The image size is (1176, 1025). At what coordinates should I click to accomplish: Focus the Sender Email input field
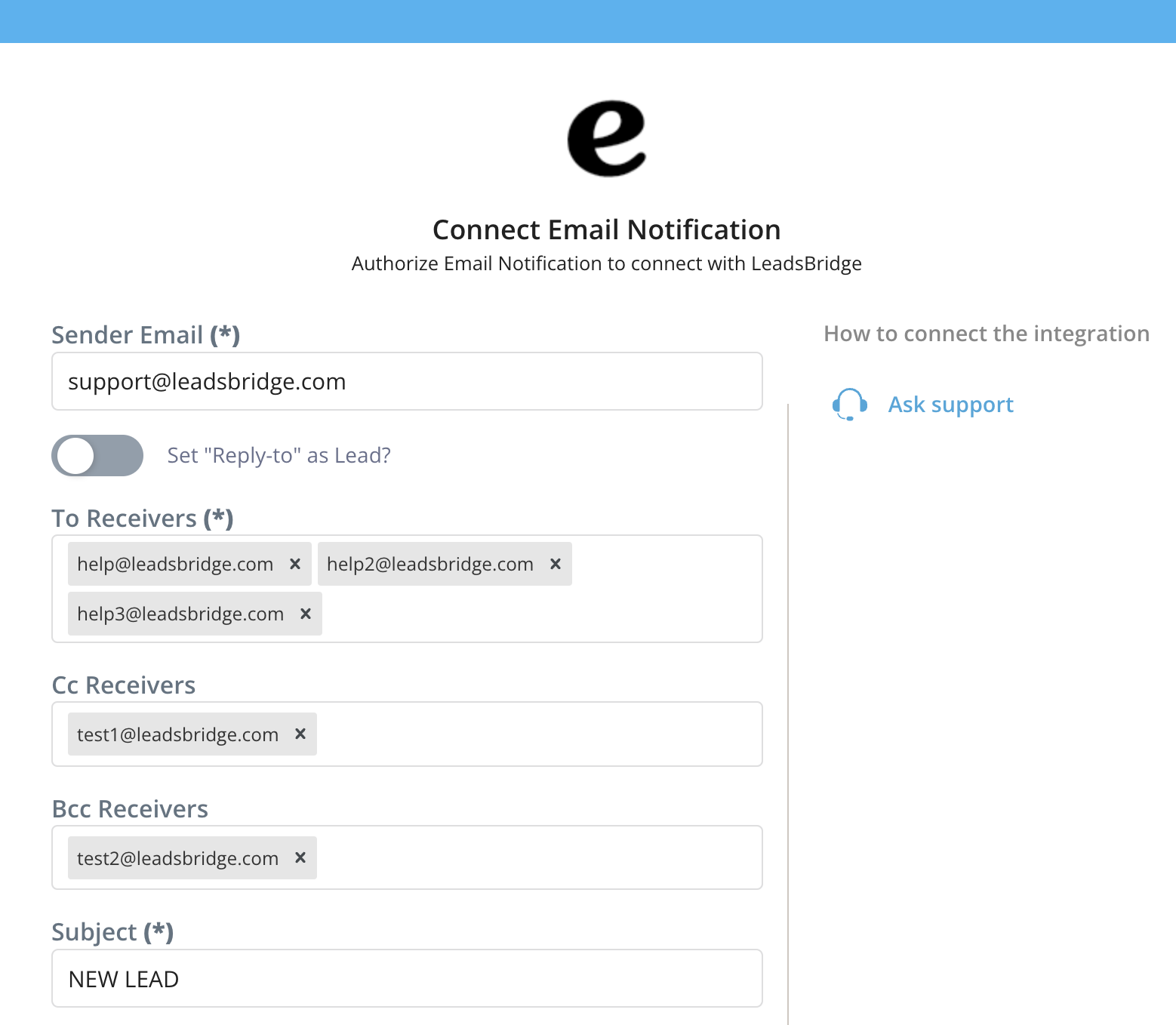pyautogui.click(x=407, y=381)
